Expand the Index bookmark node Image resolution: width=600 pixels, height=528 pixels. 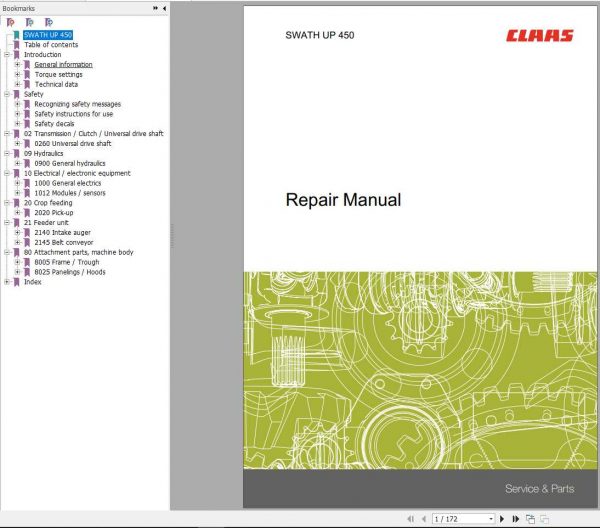[7, 282]
